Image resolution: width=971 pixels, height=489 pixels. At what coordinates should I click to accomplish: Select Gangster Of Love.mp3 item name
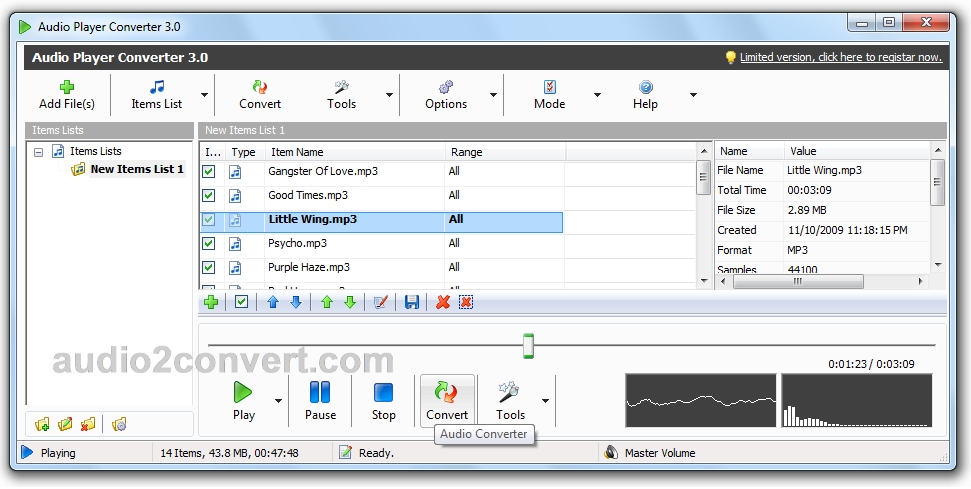pyautogui.click(x=323, y=171)
